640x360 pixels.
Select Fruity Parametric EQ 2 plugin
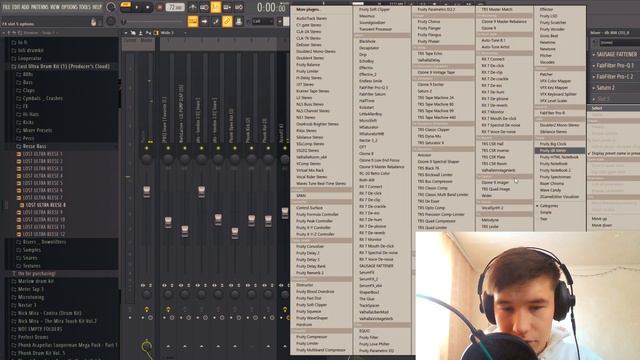tap(436, 9)
